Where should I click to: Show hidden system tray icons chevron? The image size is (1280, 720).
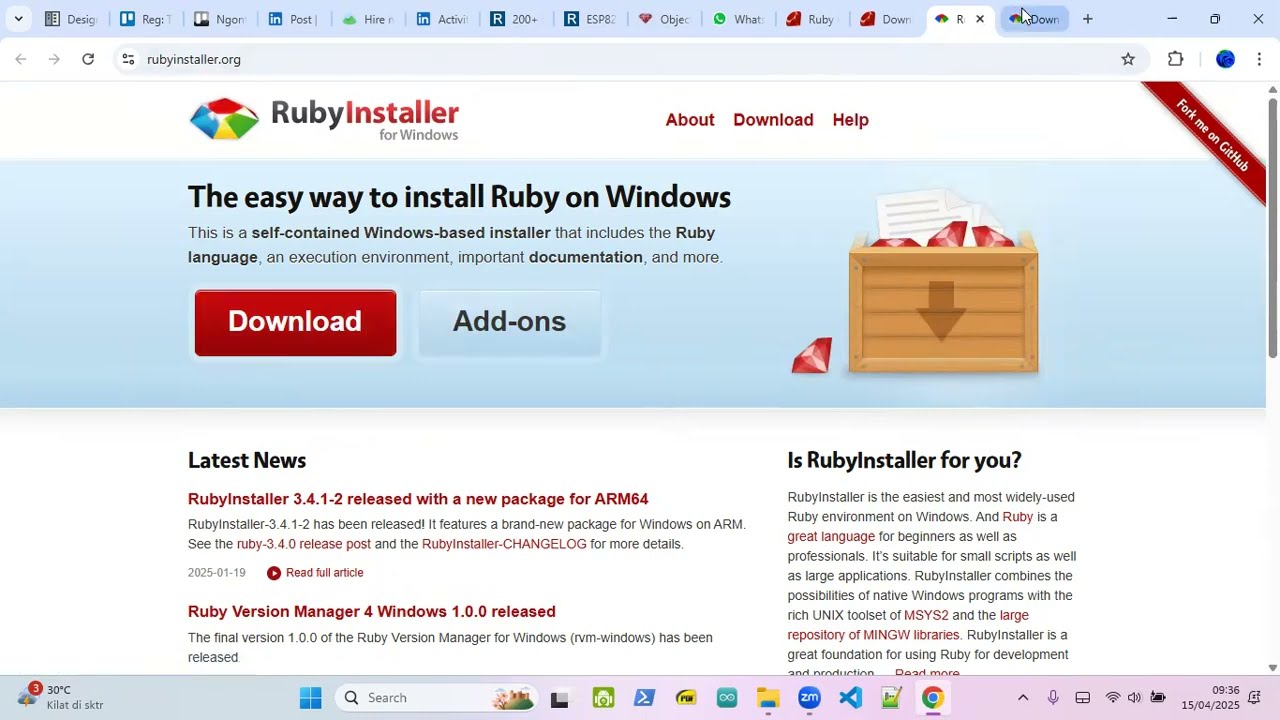point(1022,698)
